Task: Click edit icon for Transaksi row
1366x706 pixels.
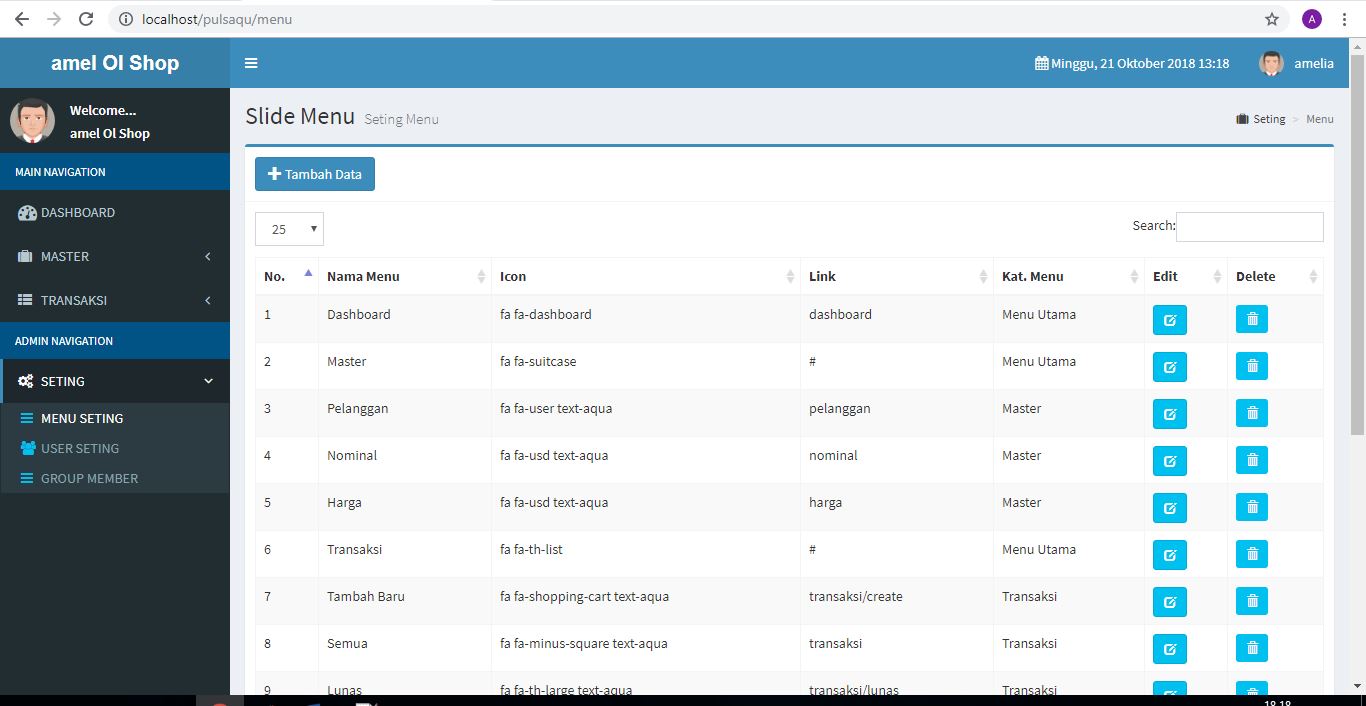Action: pos(1169,555)
